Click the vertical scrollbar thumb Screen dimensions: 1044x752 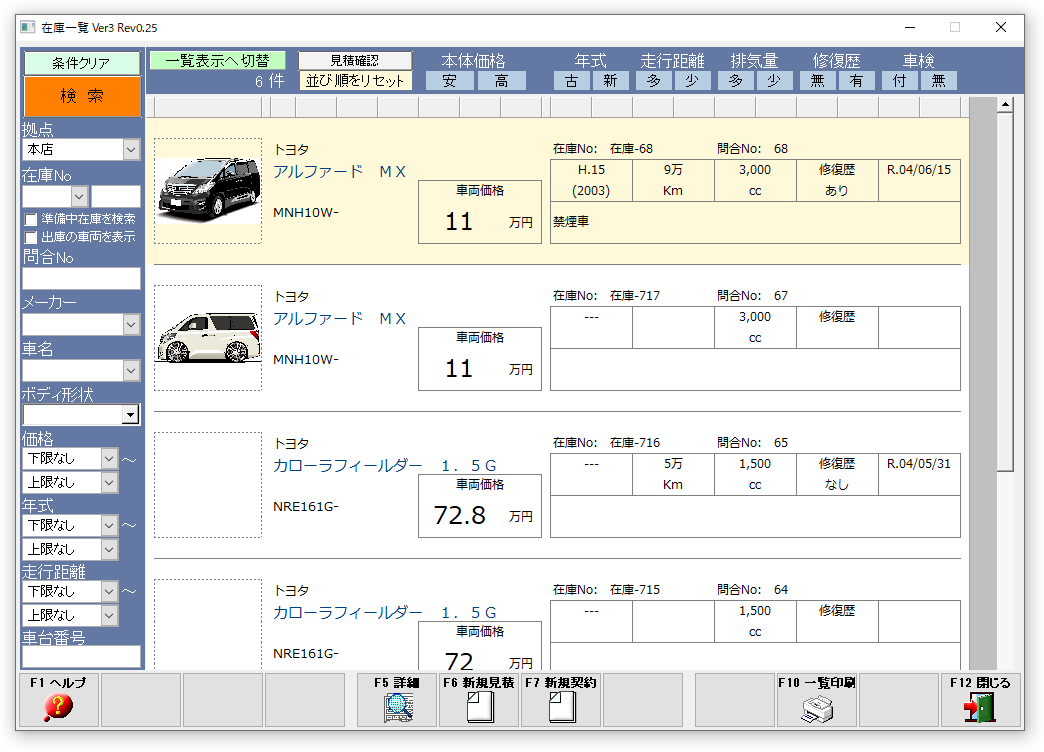click(1005, 292)
